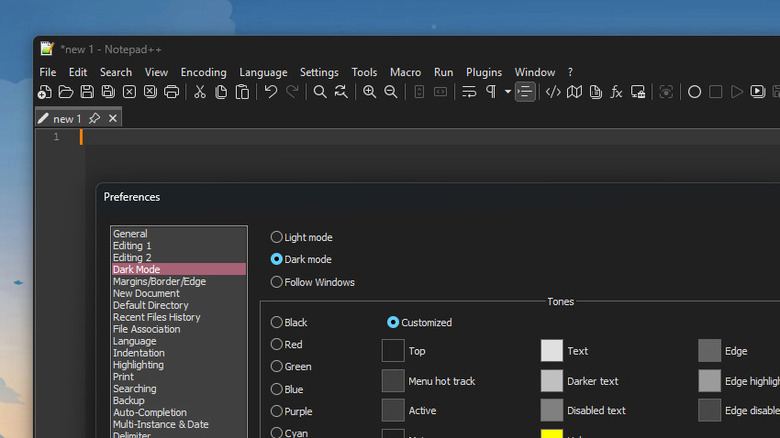Switch to the new 1 tab

coord(67,118)
